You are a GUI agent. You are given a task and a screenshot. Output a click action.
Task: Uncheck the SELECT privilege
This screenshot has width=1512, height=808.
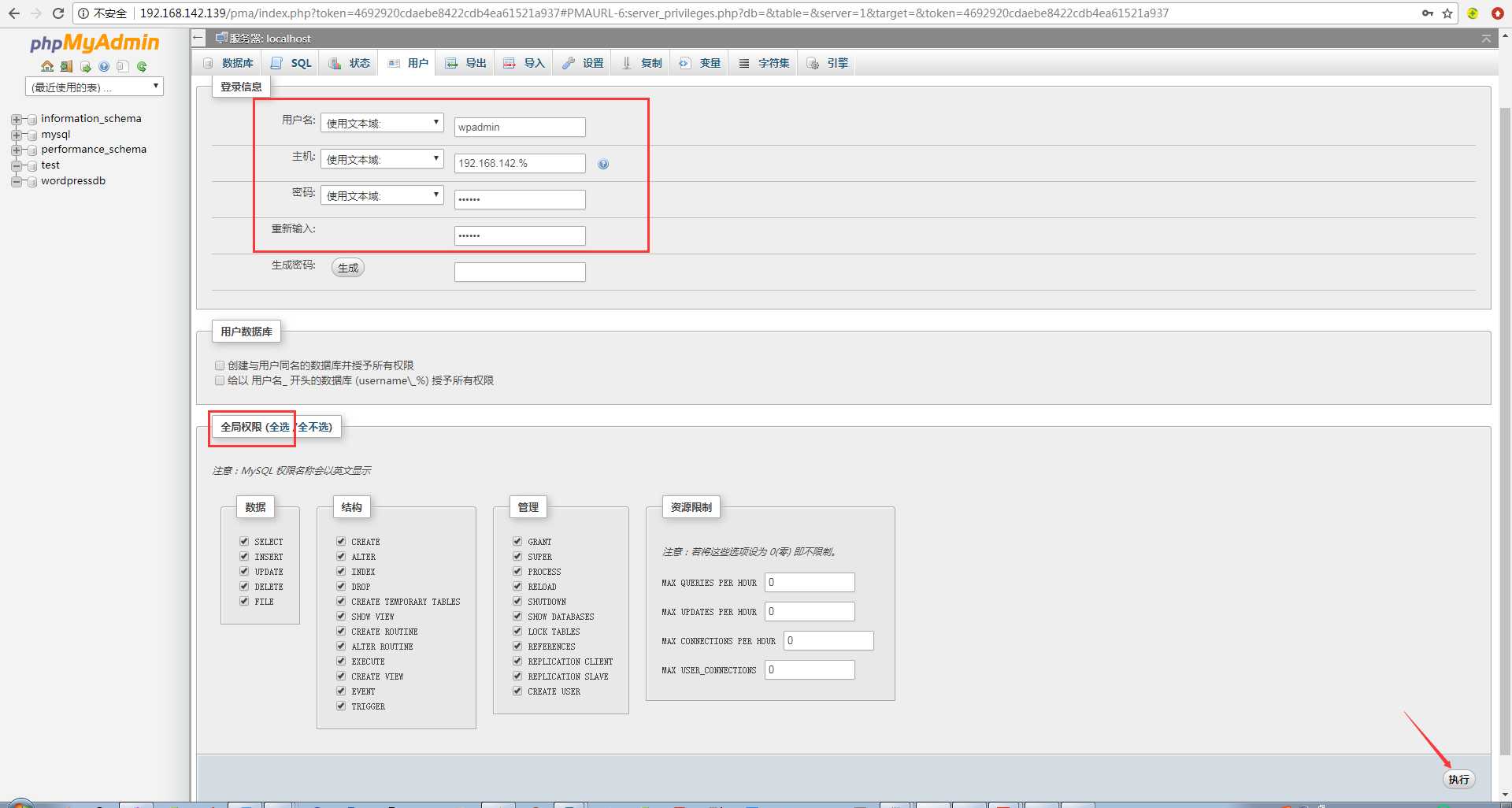244,542
